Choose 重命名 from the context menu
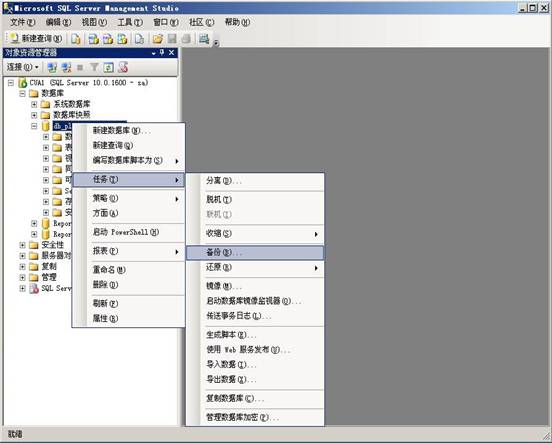 [x=128, y=270]
